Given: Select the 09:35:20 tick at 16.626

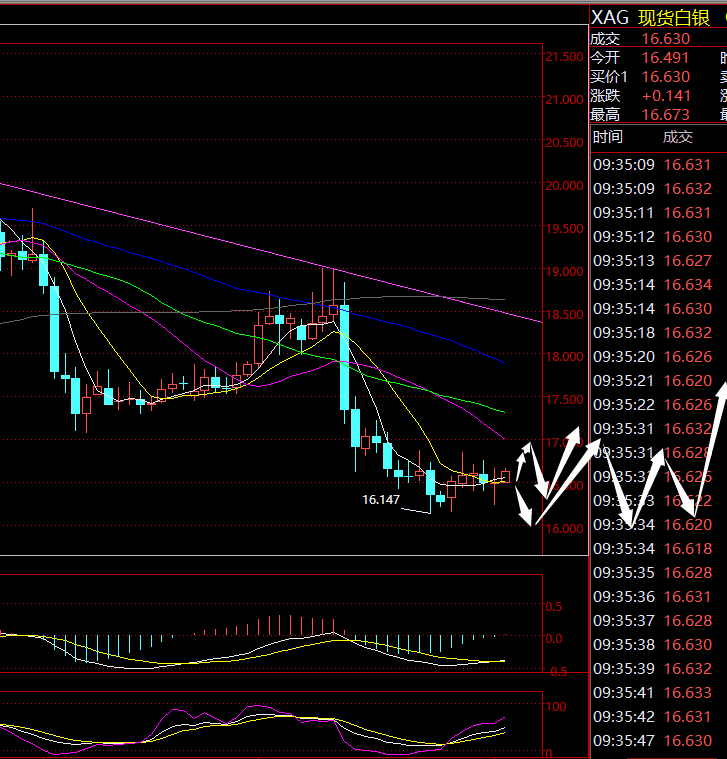Looking at the screenshot, I should click(652, 357).
